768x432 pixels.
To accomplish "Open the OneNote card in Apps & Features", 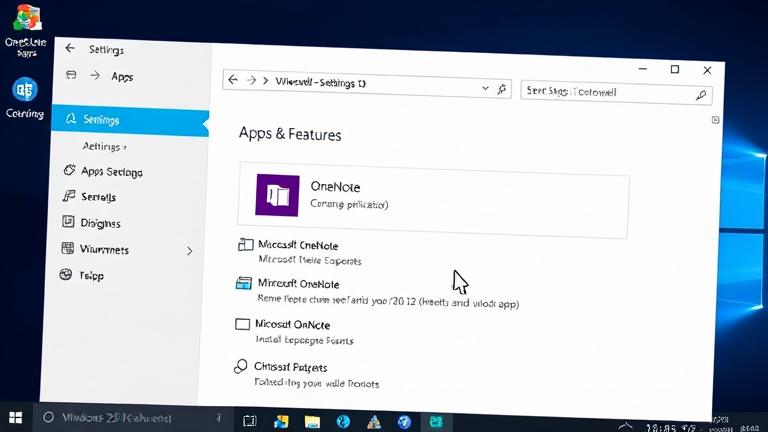I will pos(433,200).
